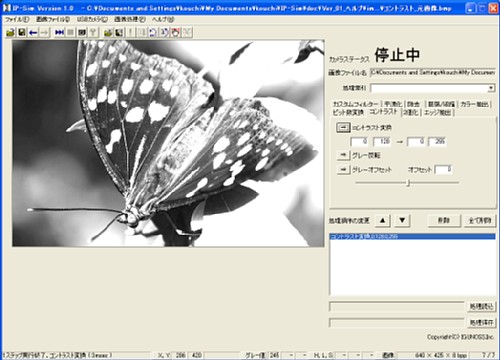Click the dark picture image icon in toolbar
This screenshot has width=500, height=360.
[119, 32]
